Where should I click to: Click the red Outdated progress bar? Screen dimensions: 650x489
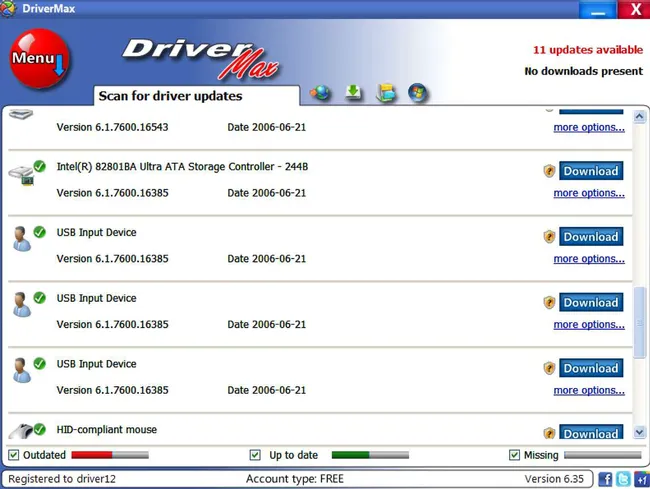tap(110, 455)
